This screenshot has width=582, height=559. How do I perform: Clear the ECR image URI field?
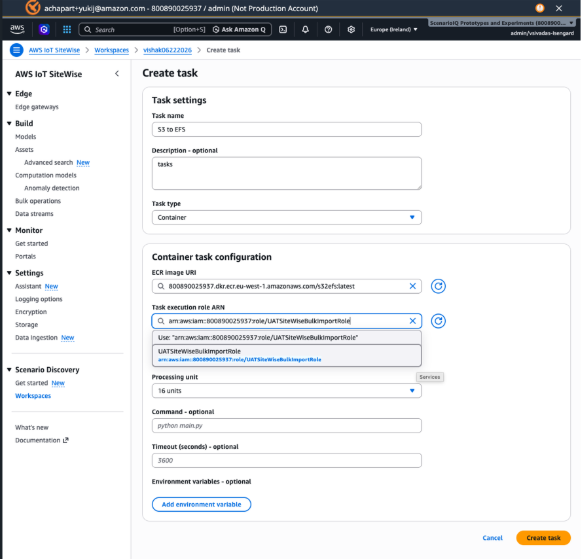(412, 286)
